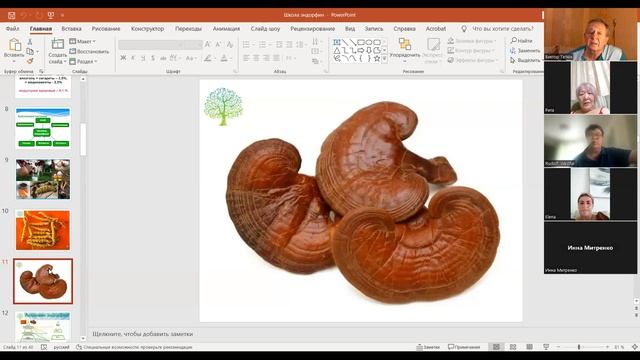
Task: Pick the straight line shape in the gallery
Action: 345,42
